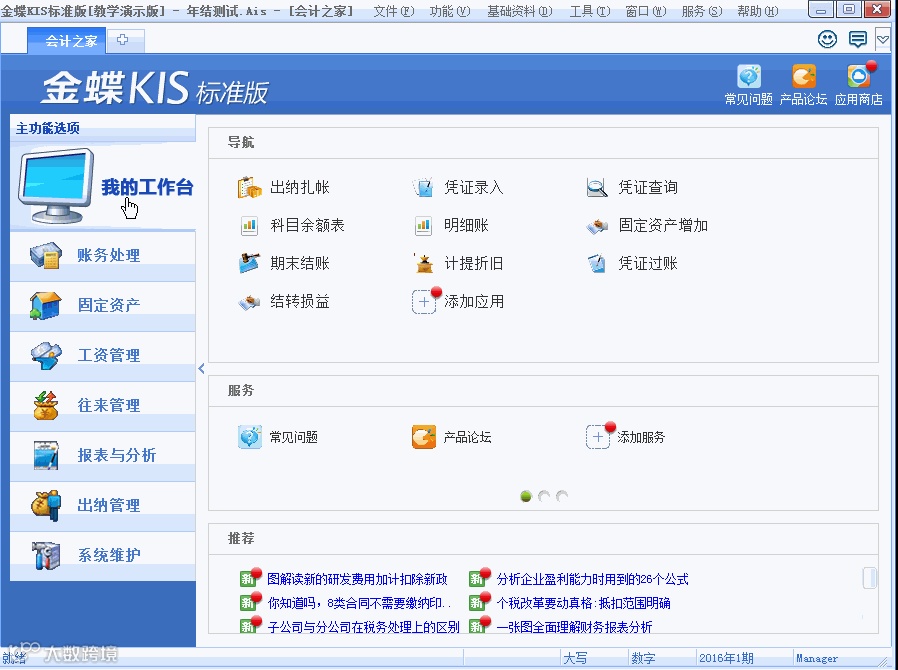Click the 推荐 panel scrollbar thumb
This screenshot has width=898, height=670.
pos(869,578)
